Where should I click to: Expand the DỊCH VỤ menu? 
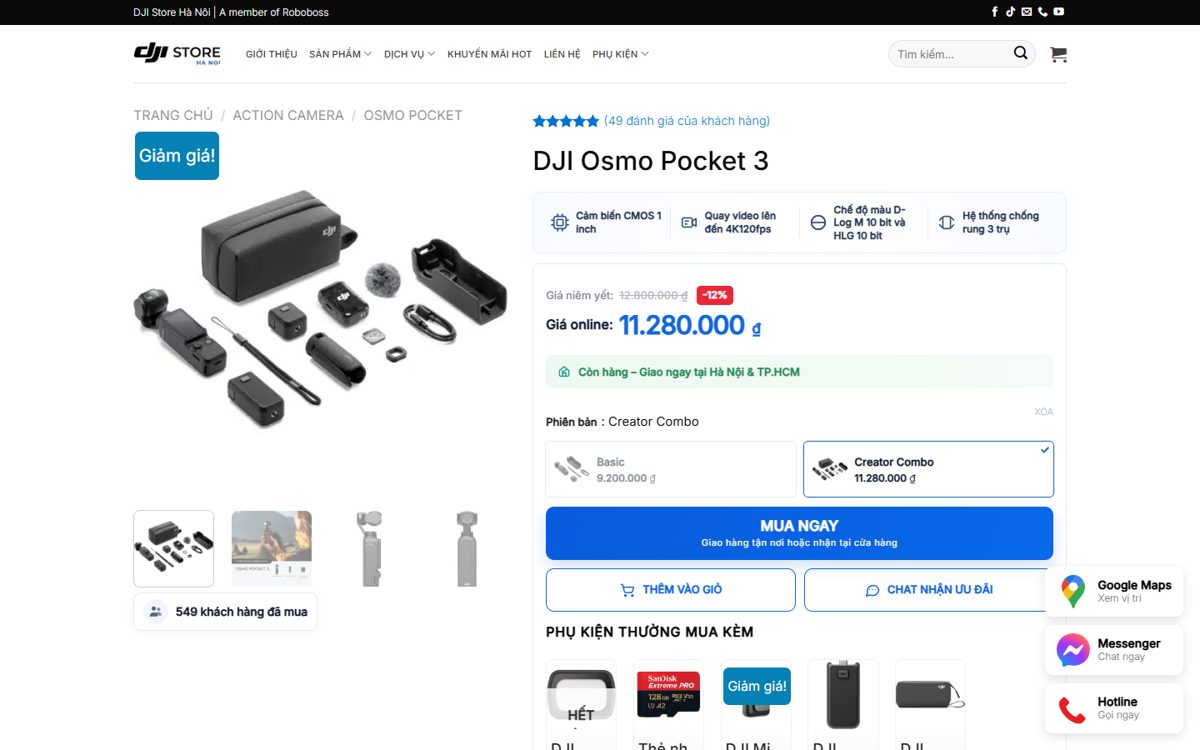pyautogui.click(x=409, y=54)
